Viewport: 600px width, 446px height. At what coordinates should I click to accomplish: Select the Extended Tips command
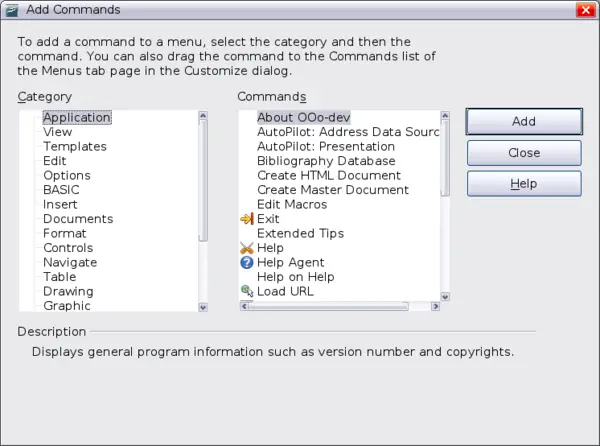coord(300,234)
